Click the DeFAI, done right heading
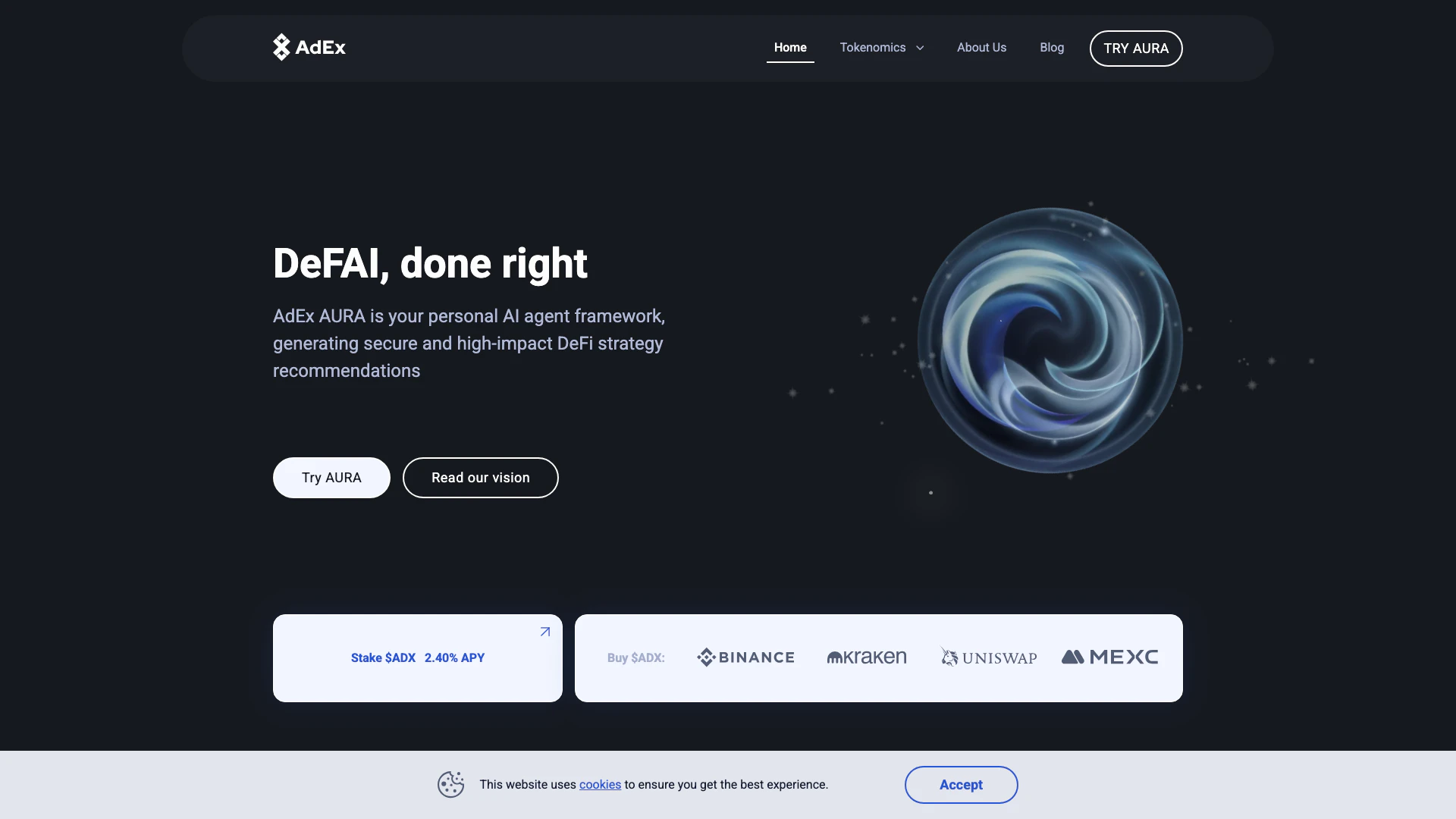 (x=430, y=263)
